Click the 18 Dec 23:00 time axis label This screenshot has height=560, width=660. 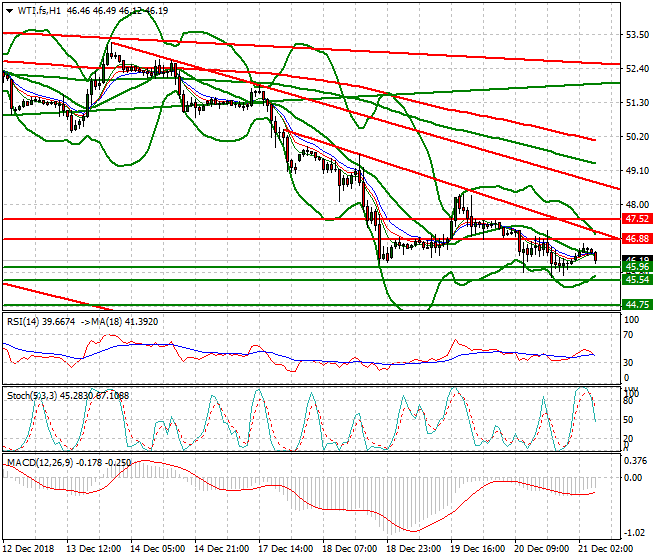click(x=413, y=549)
